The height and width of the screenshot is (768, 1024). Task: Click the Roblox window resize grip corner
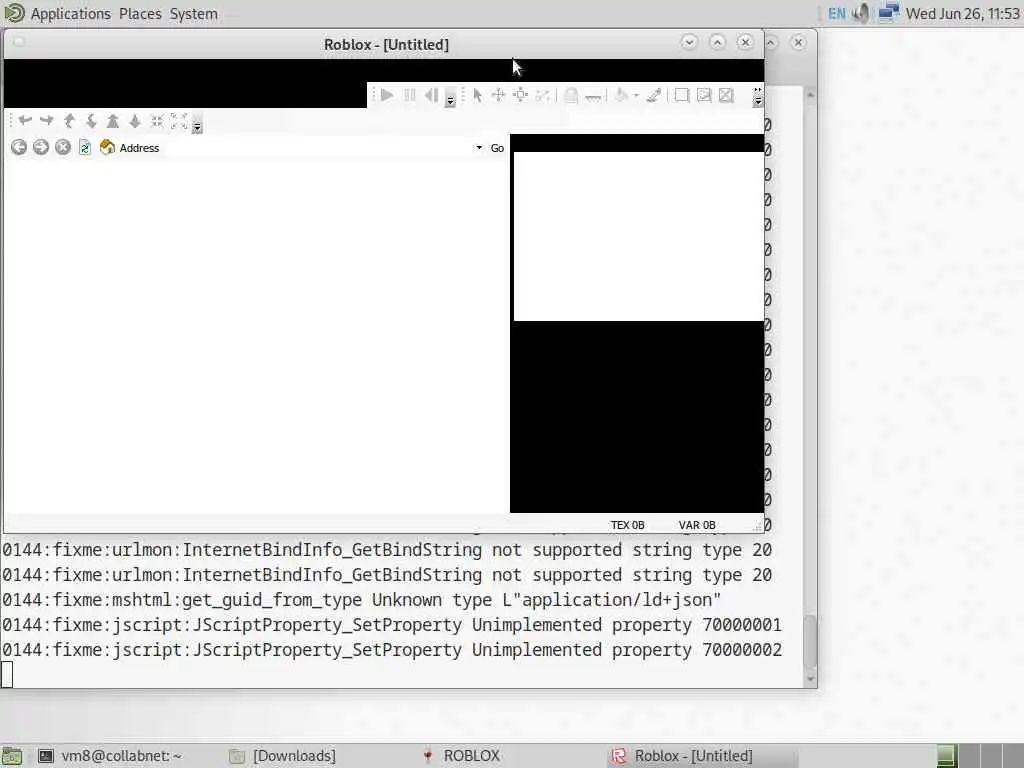tap(758, 526)
